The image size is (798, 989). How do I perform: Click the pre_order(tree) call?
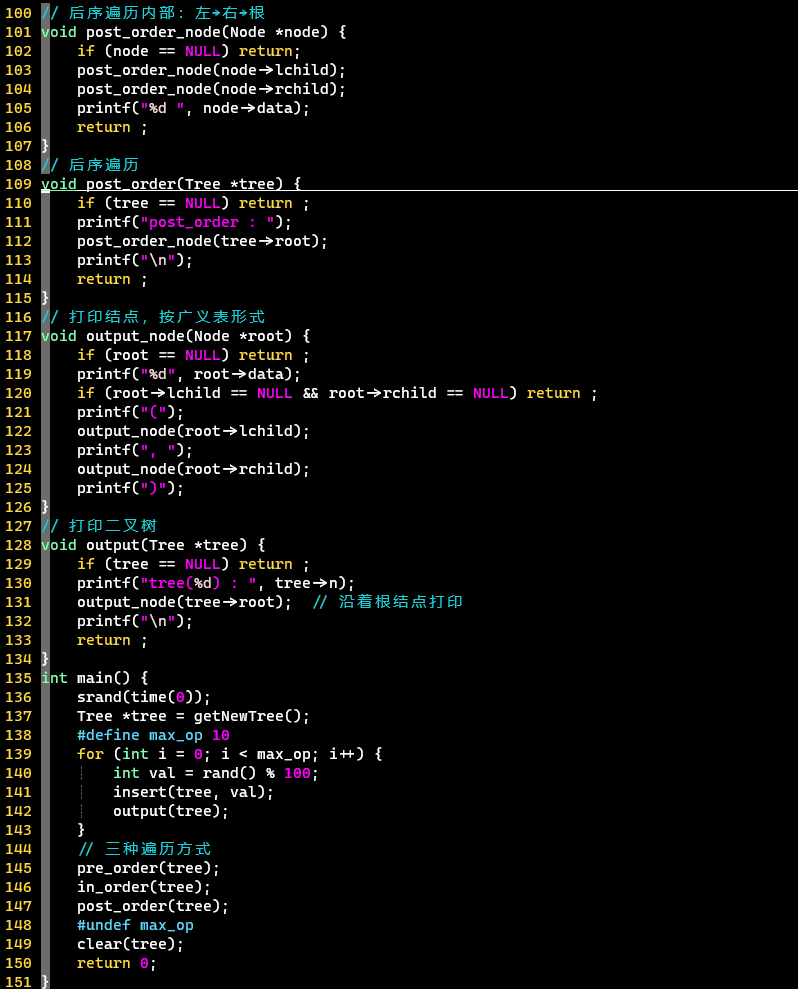[x=148, y=868]
